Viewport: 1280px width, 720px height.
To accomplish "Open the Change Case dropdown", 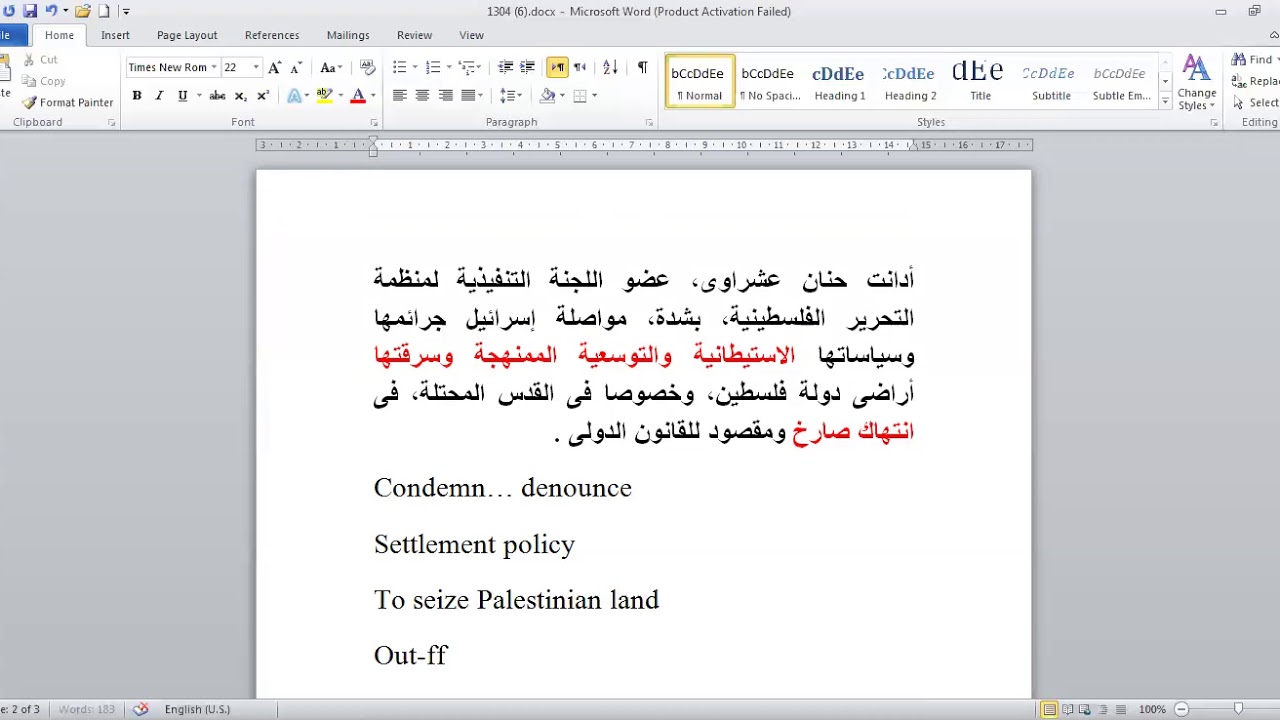I will 331,67.
